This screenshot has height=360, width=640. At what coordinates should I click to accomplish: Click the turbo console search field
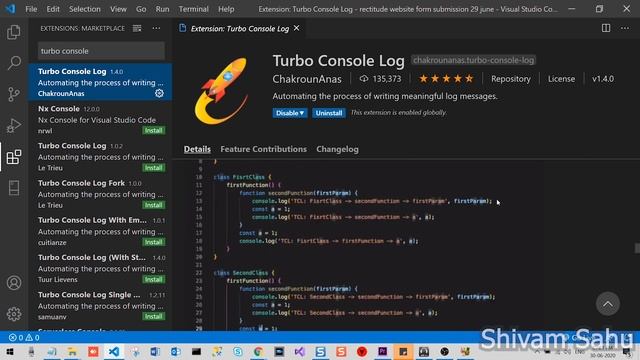pyautogui.click(x=101, y=51)
